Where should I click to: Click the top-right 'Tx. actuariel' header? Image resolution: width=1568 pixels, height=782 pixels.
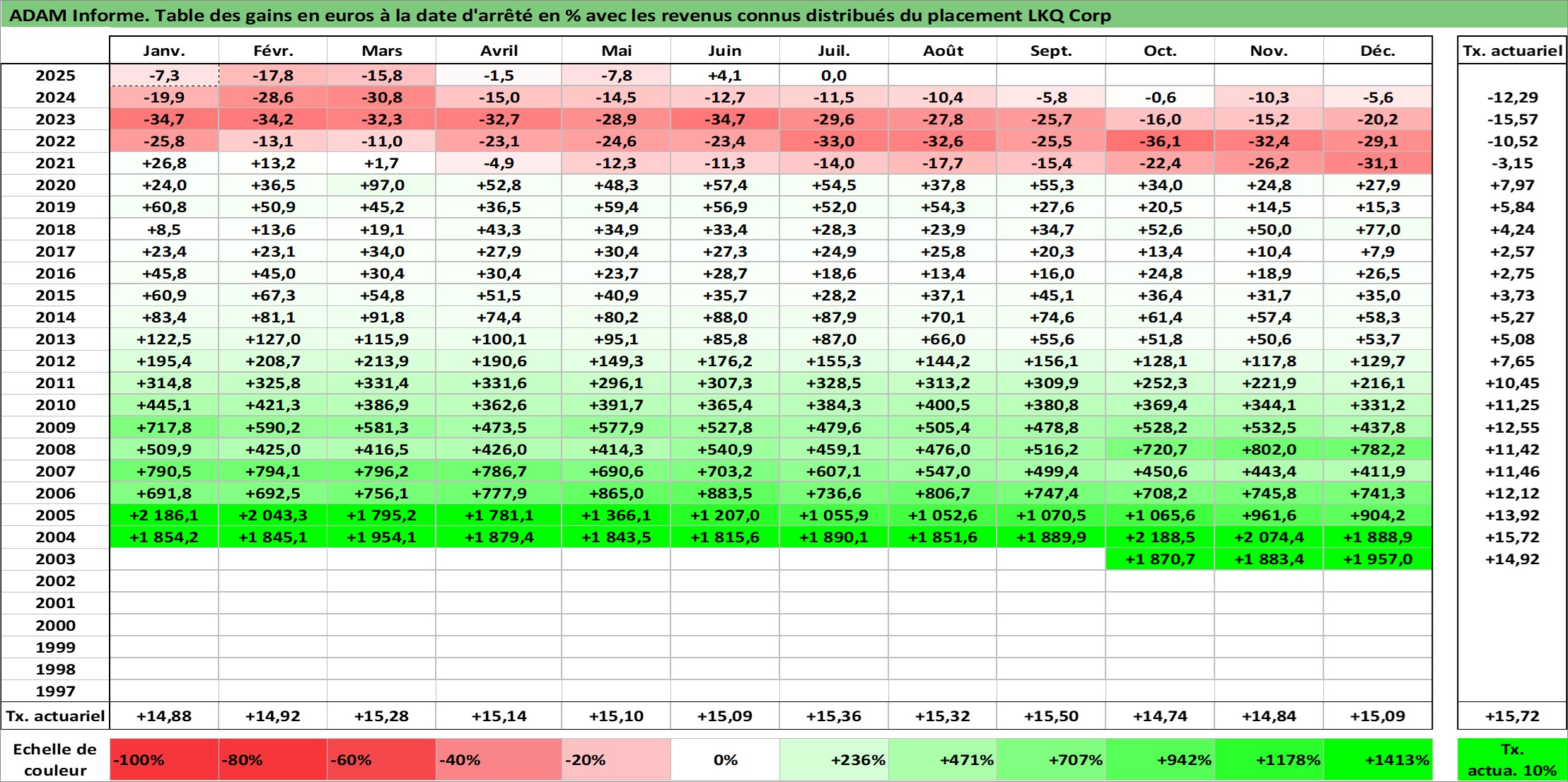click(x=1512, y=51)
